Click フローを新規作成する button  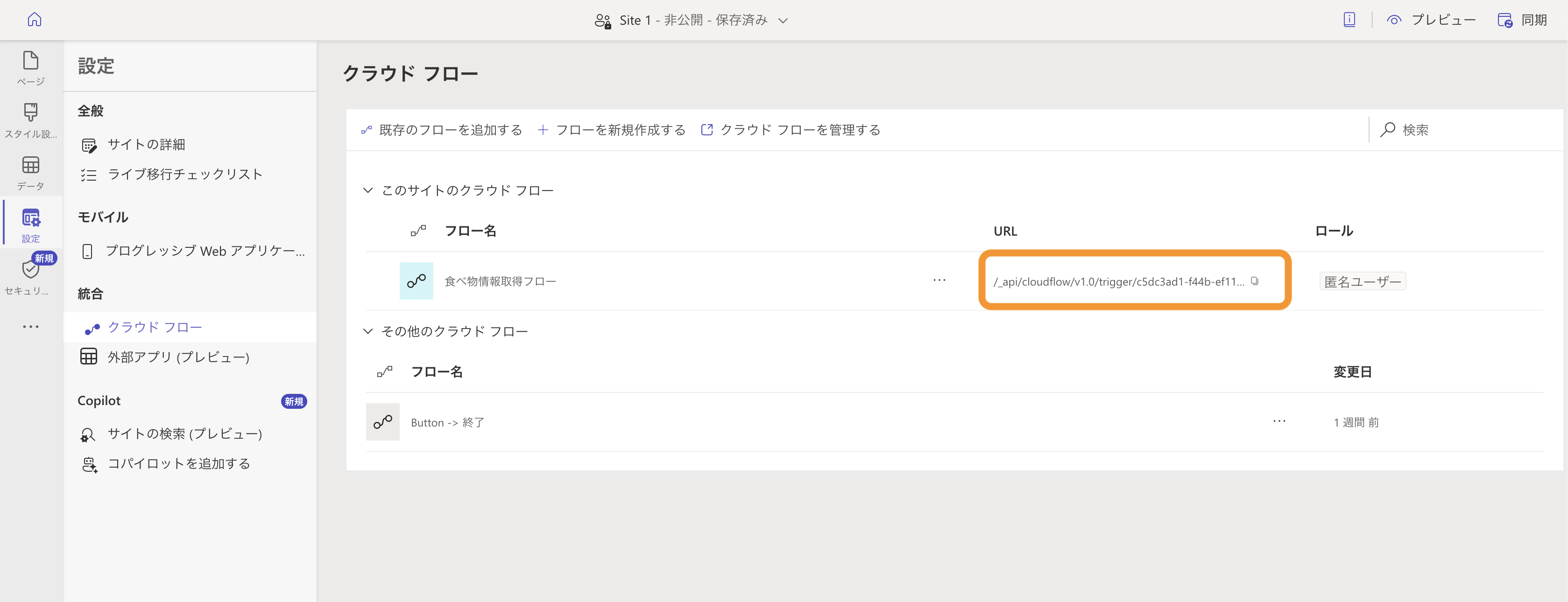click(612, 130)
